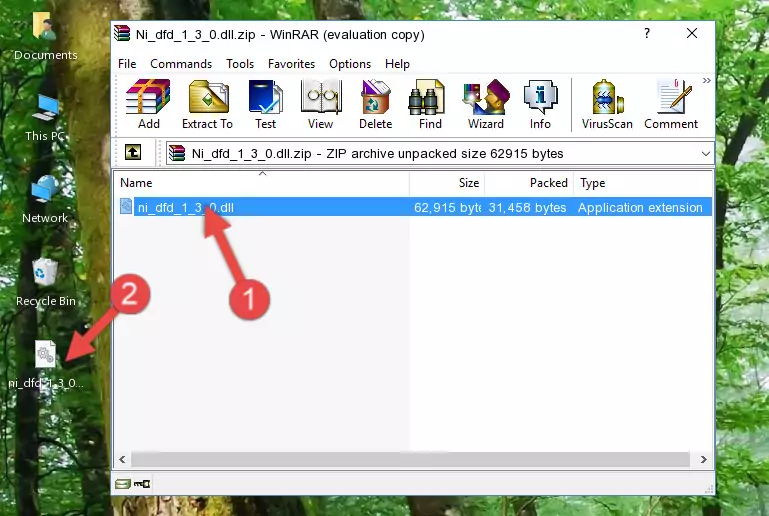
Task: Click the DLL file icon in list
Action: tap(126, 206)
